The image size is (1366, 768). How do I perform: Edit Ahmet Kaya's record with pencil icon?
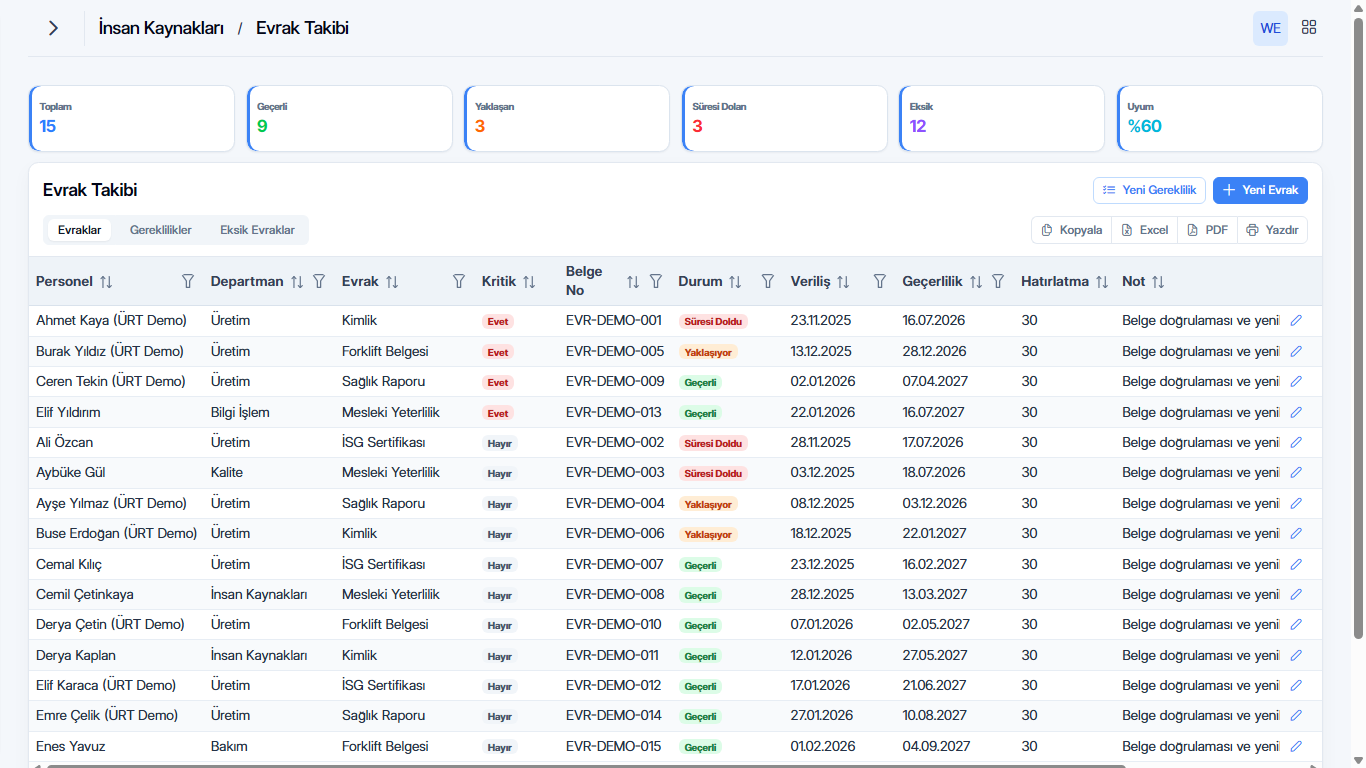(x=1297, y=321)
